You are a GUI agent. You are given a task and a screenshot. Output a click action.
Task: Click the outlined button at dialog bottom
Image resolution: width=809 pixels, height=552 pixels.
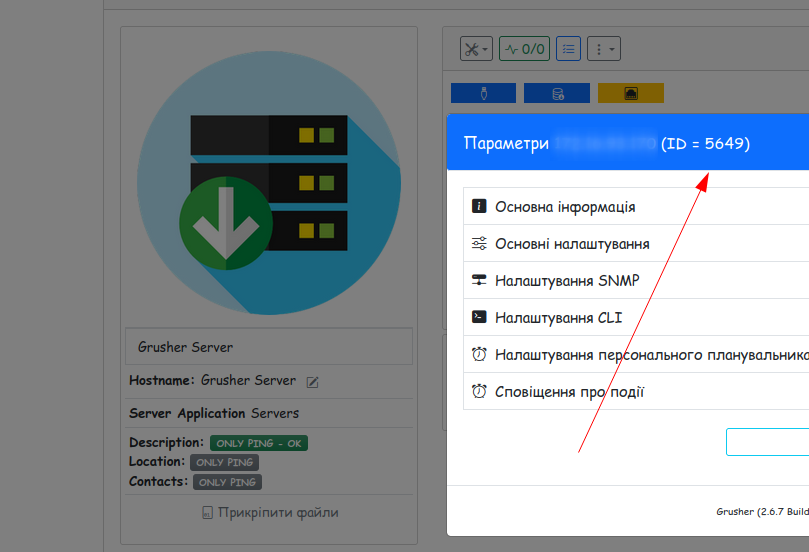pos(767,442)
